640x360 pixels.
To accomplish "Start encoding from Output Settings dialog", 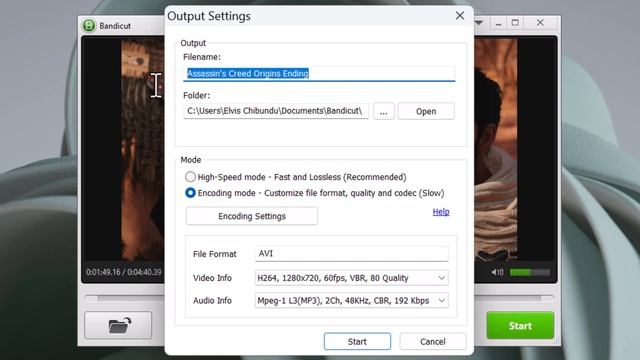I will click(357, 342).
